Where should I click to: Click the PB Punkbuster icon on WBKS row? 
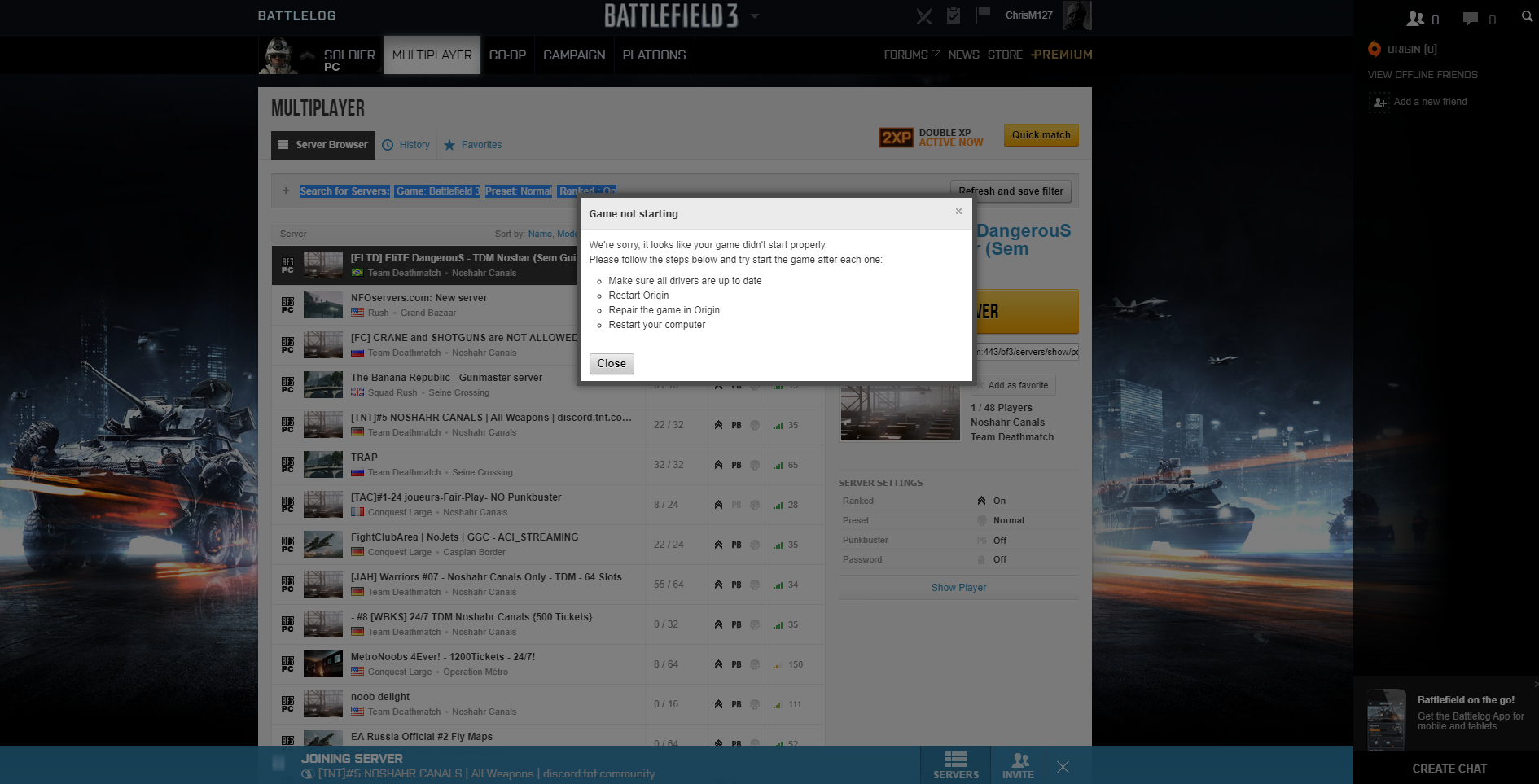click(x=736, y=624)
